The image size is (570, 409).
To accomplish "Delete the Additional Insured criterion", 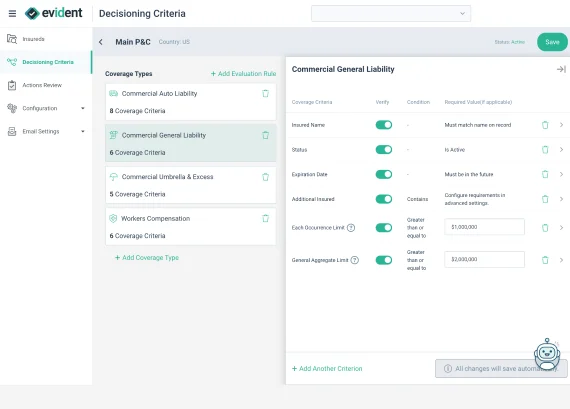I will pos(545,199).
